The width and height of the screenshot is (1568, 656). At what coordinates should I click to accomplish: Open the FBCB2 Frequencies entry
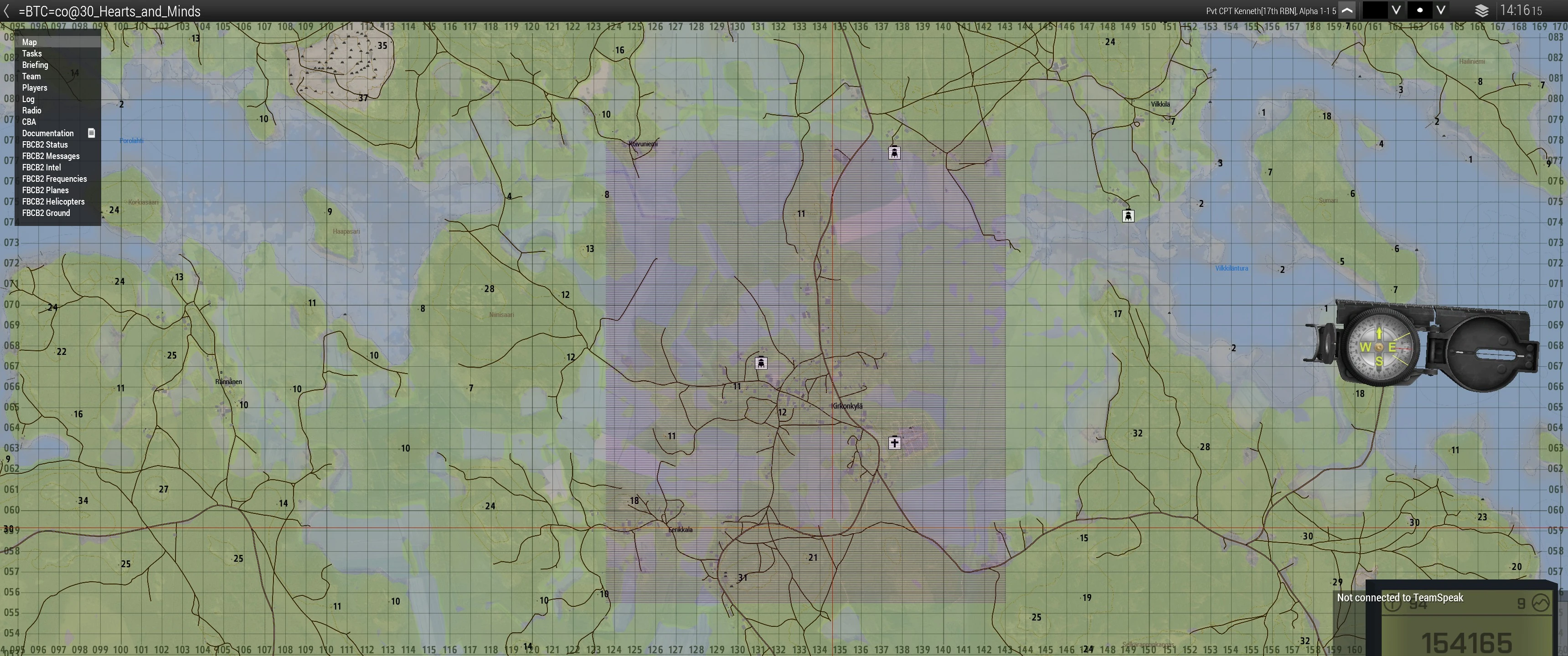tap(55, 179)
